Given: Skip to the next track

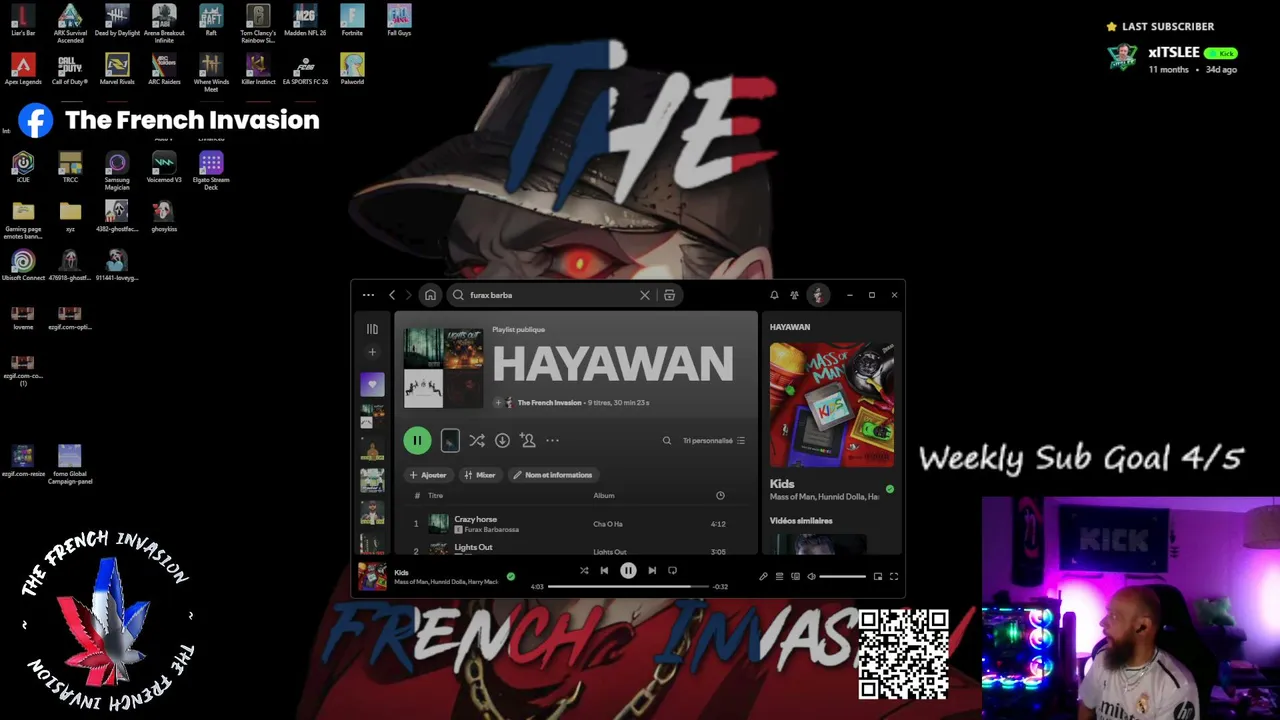Looking at the screenshot, I should (x=652, y=571).
